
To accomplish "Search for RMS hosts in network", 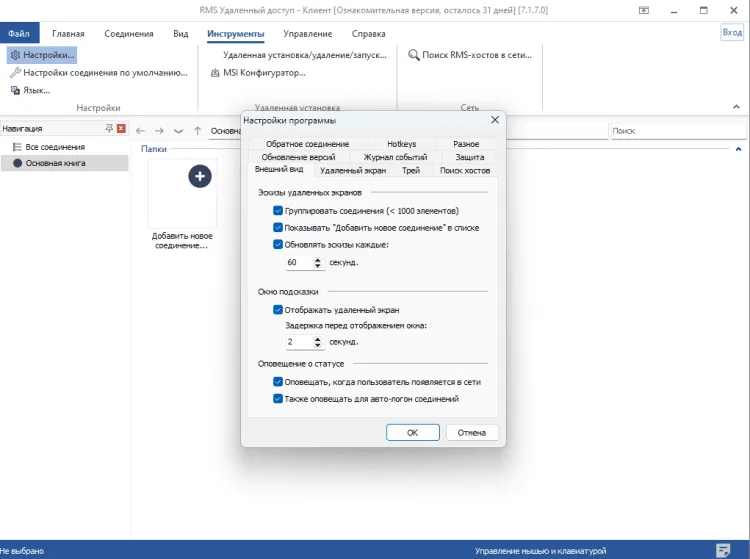I will click(x=470, y=55).
